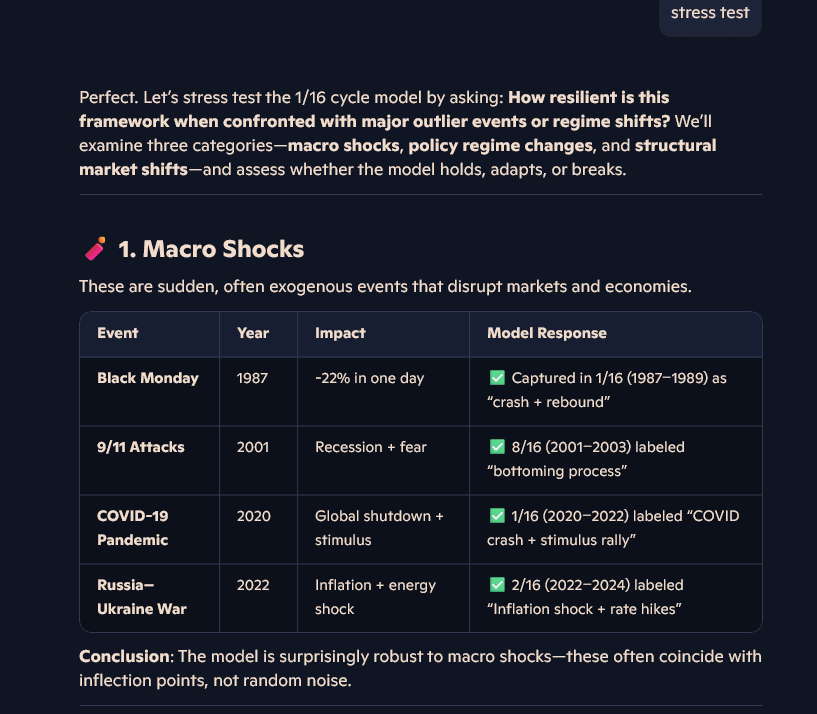Viewport: 817px width, 714px height.
Task: Click the bold "Conclusion" text below the table
Action: (x=124, y=657)
